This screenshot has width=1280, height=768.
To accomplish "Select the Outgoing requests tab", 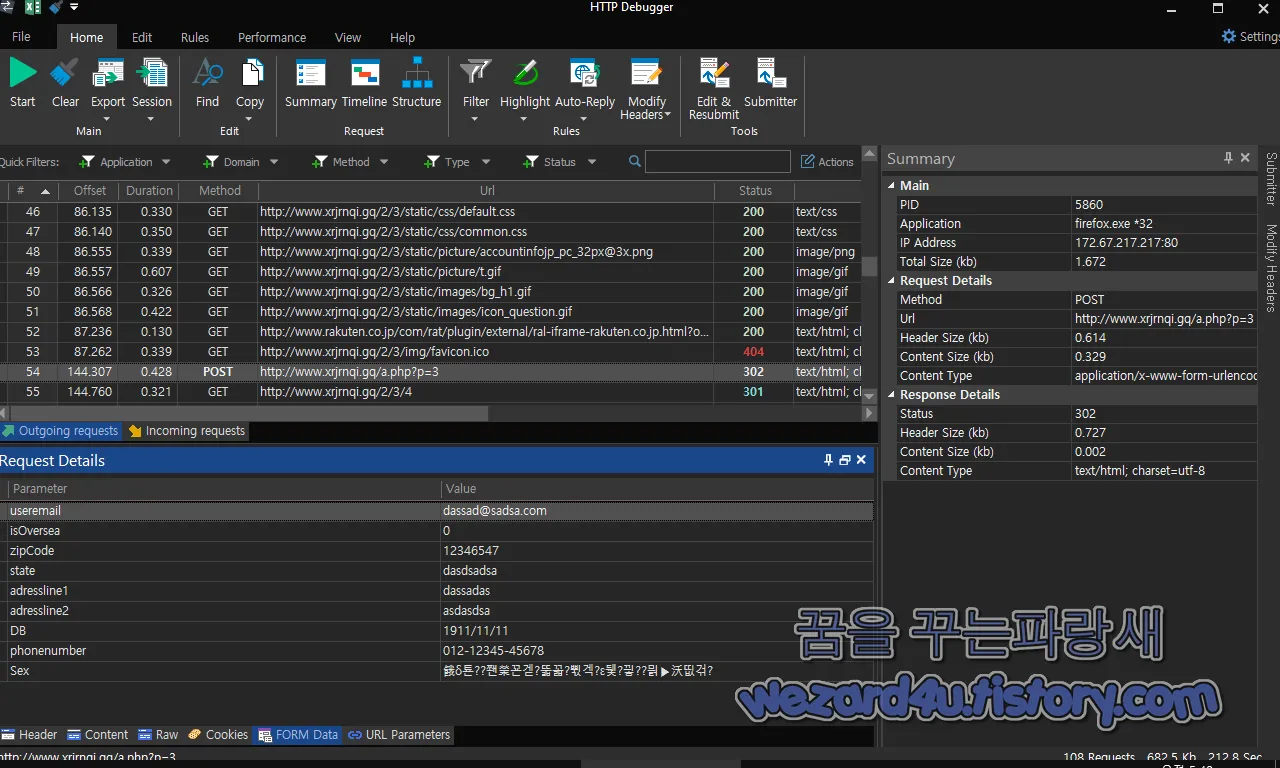I will tap(60, 431).
